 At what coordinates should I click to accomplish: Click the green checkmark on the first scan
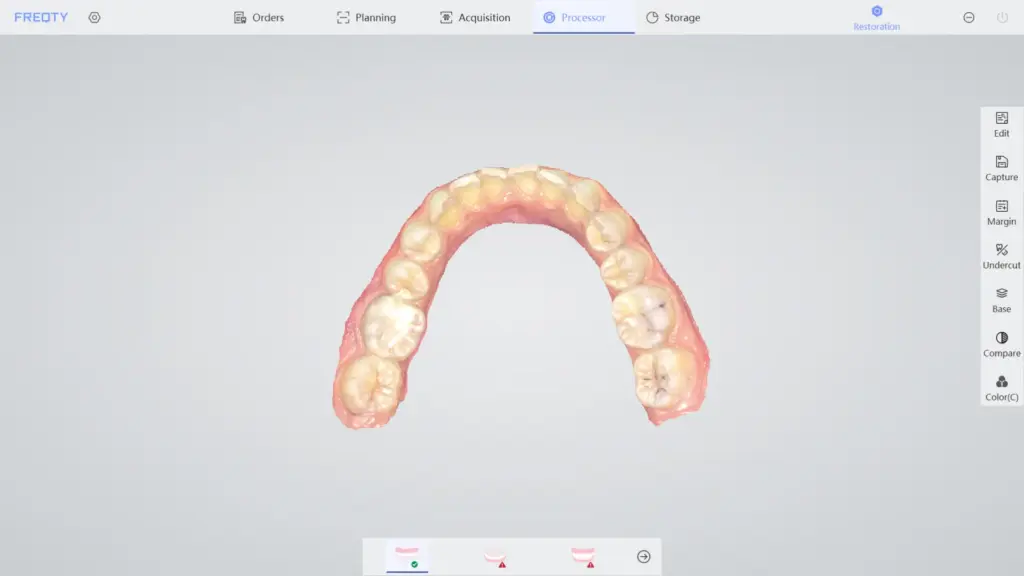tap(415, 564)
